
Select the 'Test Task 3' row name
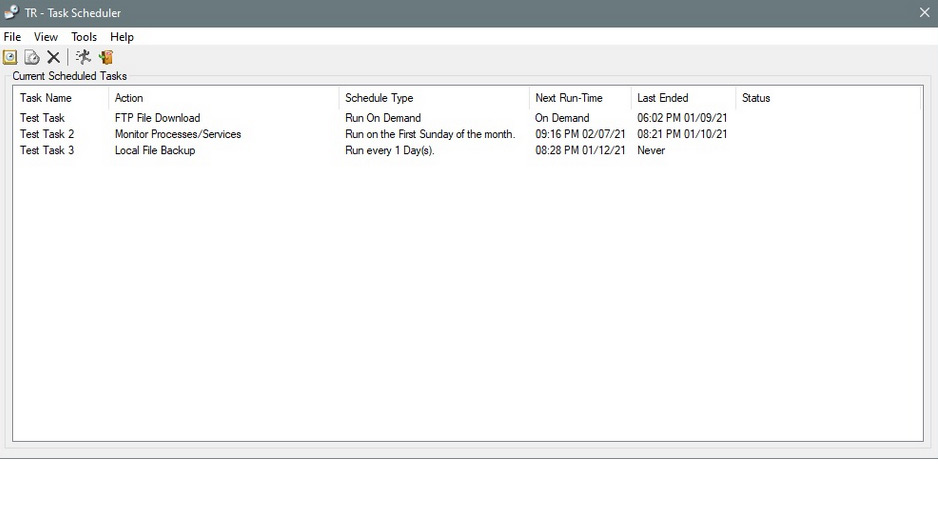coord(47,150)
